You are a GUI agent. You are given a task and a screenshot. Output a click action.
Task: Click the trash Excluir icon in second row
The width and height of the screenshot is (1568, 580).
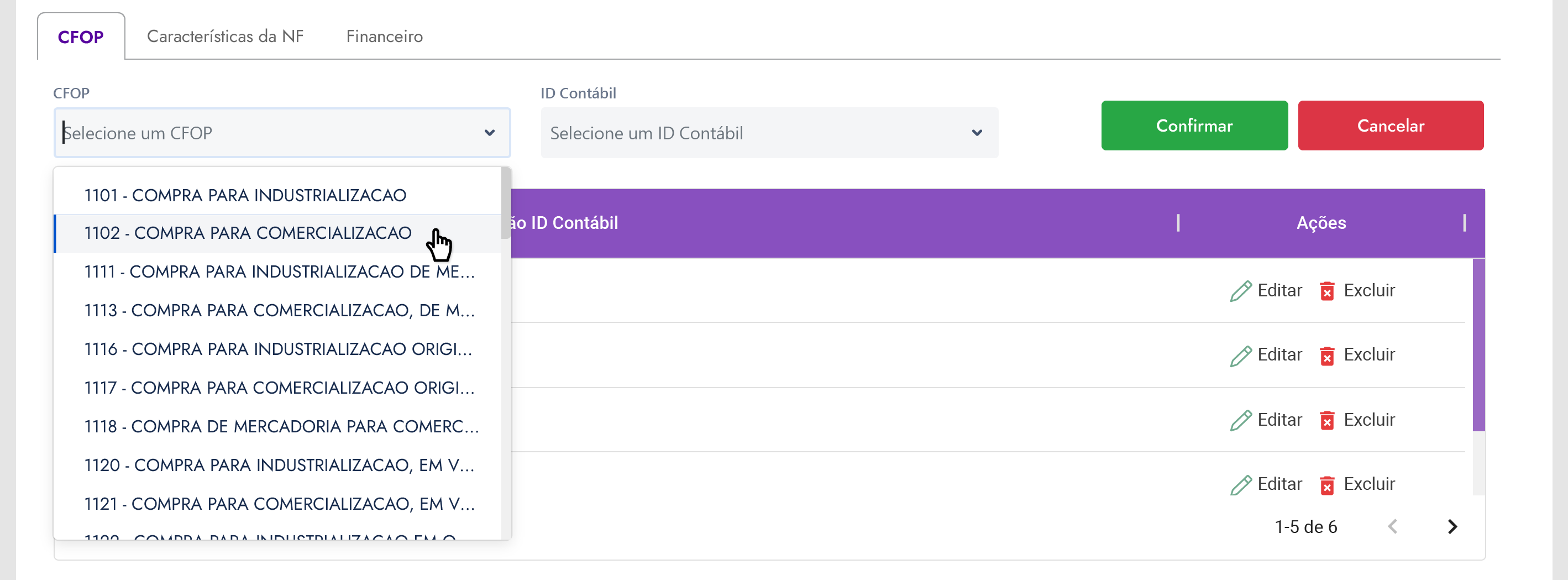1327,355
